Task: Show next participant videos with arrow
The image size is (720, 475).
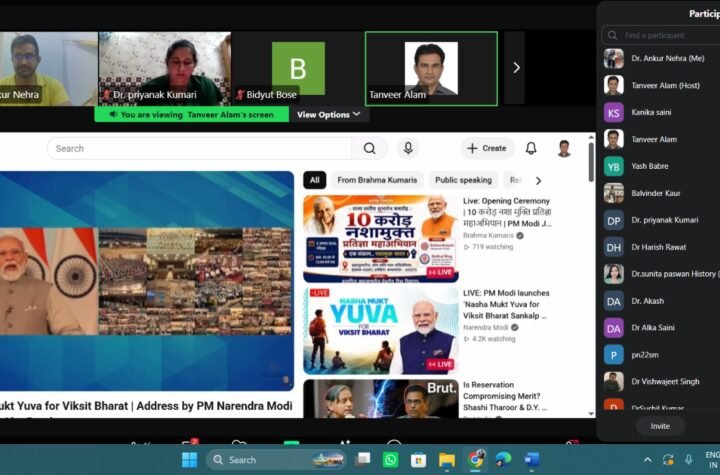Action: point(516,68)
